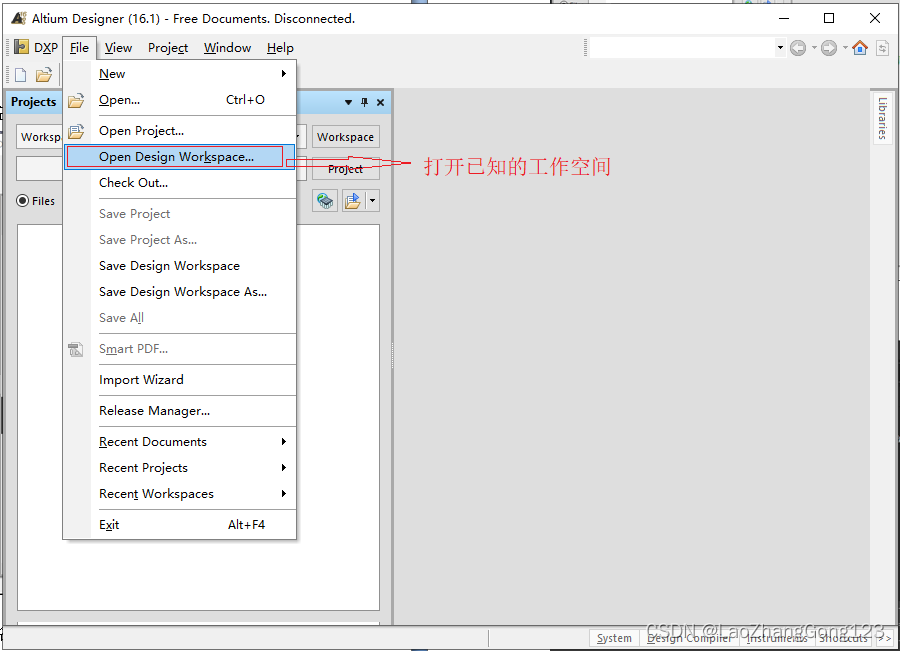Click the Smart PDF menu icon
The height and width of the screenshot is (651, 900).
[76, 349]
